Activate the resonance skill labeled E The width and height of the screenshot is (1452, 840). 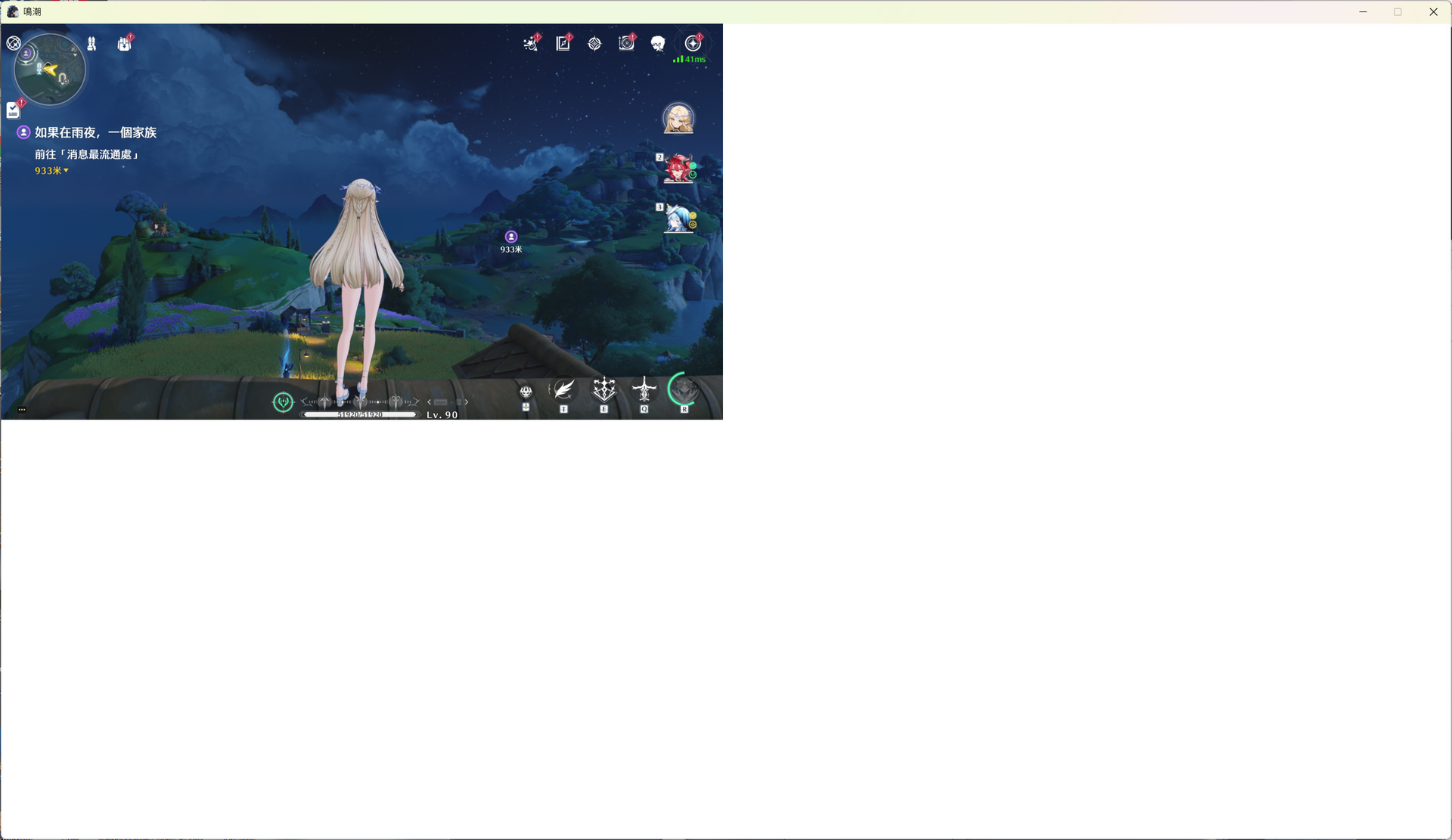(x=603, y=390)
